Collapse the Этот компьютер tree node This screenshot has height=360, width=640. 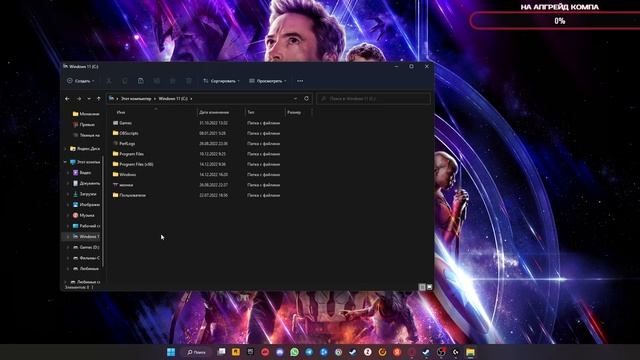pyautogui.click(x=66, y=162)
